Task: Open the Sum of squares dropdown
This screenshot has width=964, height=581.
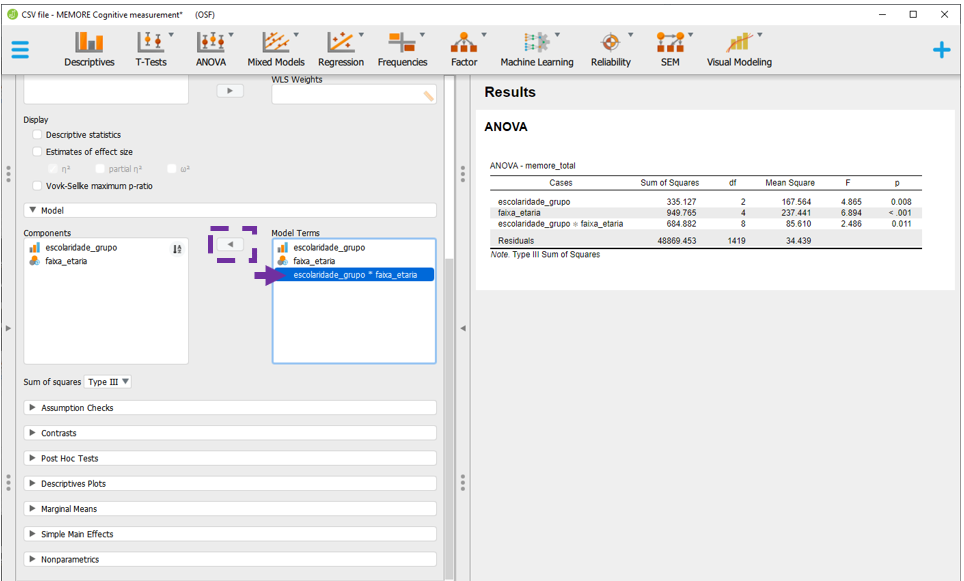Action: point(108,382)
